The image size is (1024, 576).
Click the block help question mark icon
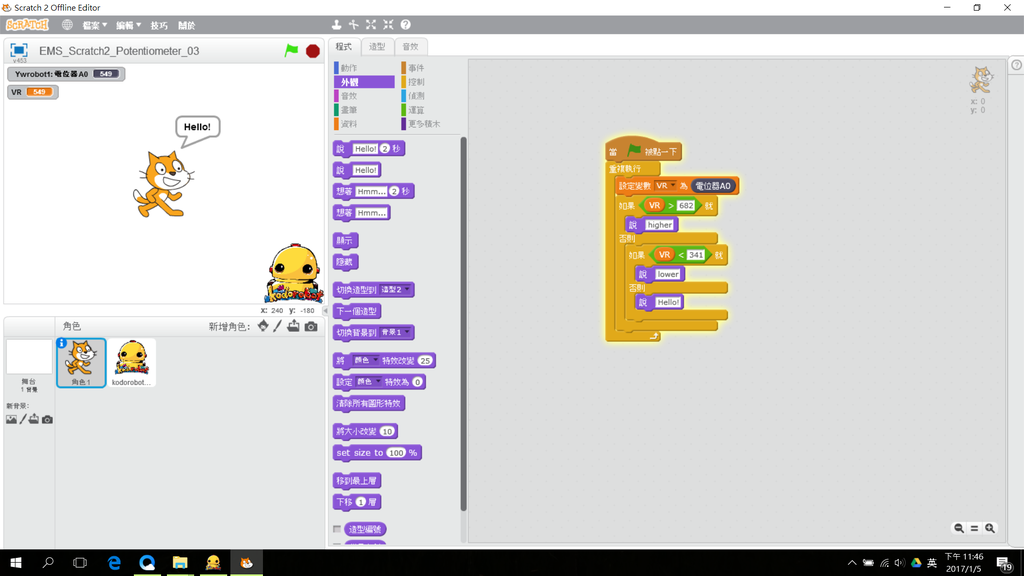pos(405,25)
